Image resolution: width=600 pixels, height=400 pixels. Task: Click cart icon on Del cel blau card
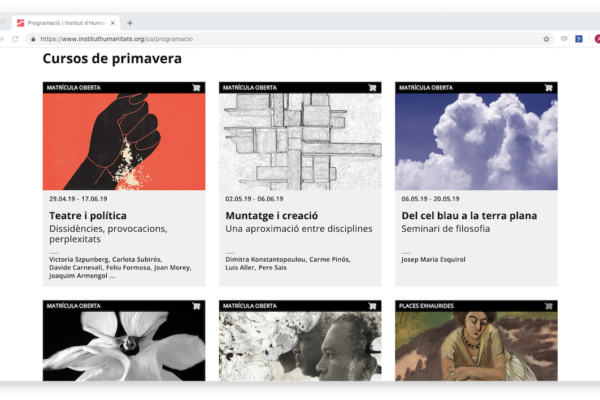(548, 88)
